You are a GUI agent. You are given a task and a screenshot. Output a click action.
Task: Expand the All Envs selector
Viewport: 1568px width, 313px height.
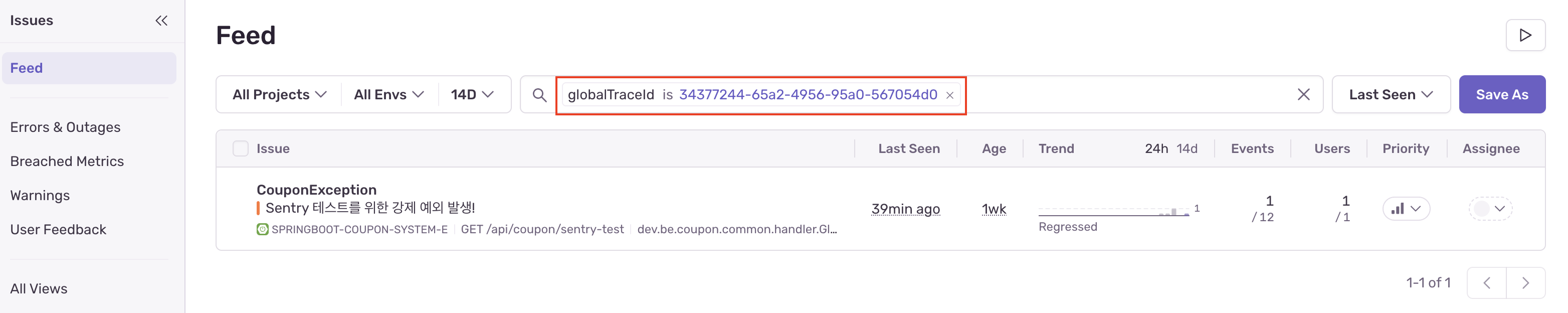click(388, 95)
